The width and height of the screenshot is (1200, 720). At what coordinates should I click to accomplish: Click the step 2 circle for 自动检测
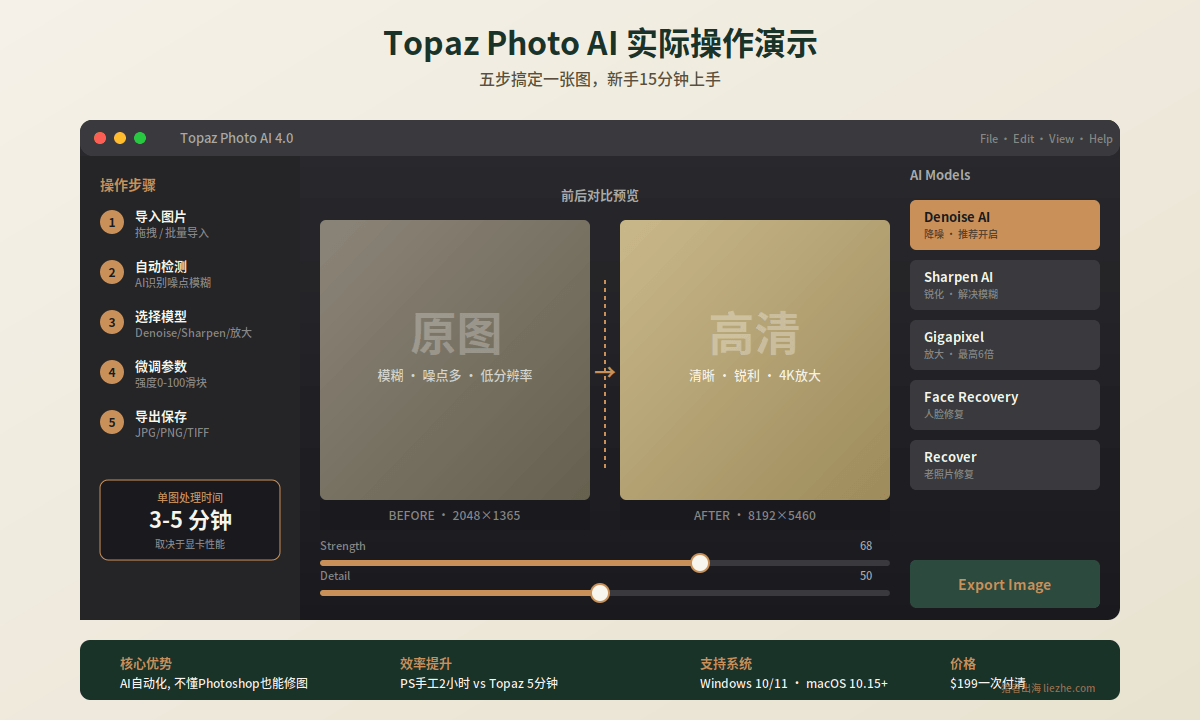pyautogui.click(x=112, y=272)
